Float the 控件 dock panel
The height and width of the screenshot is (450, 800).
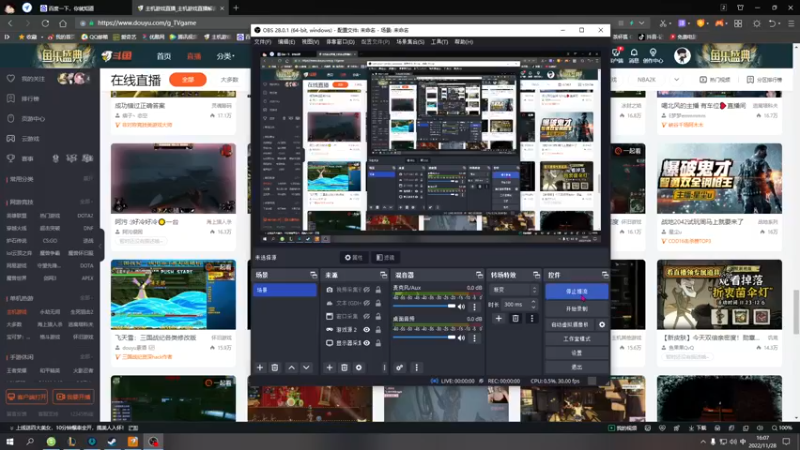coord(605,275)
